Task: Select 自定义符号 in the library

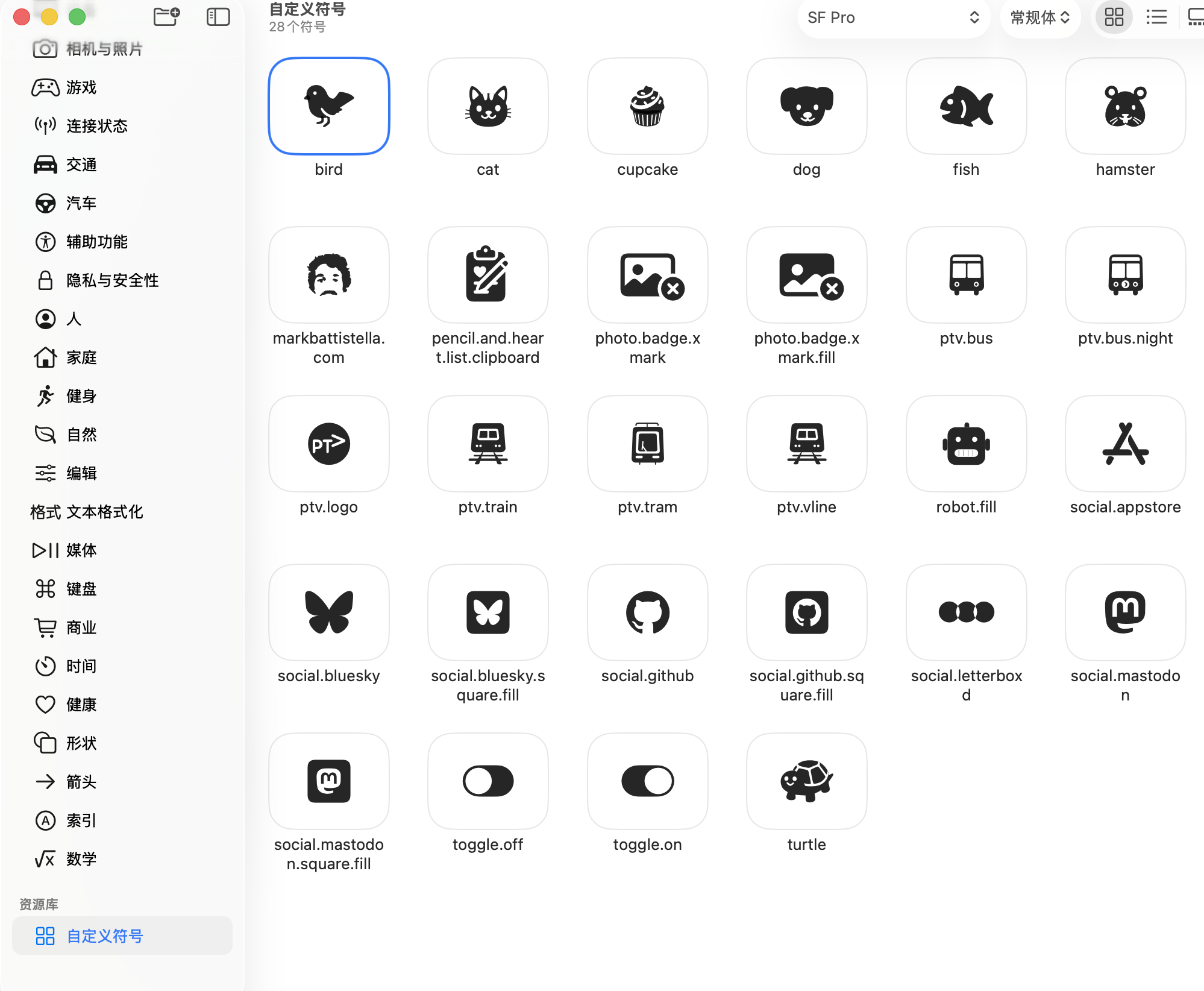Action: tap(122, 936)
